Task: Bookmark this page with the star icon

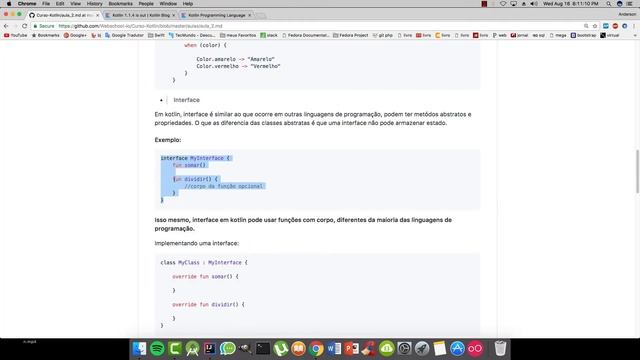Action: [595, 26]
